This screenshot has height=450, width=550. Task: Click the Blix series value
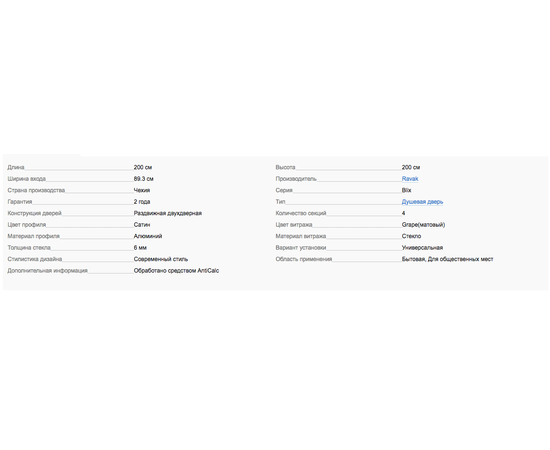coord(407,190)
